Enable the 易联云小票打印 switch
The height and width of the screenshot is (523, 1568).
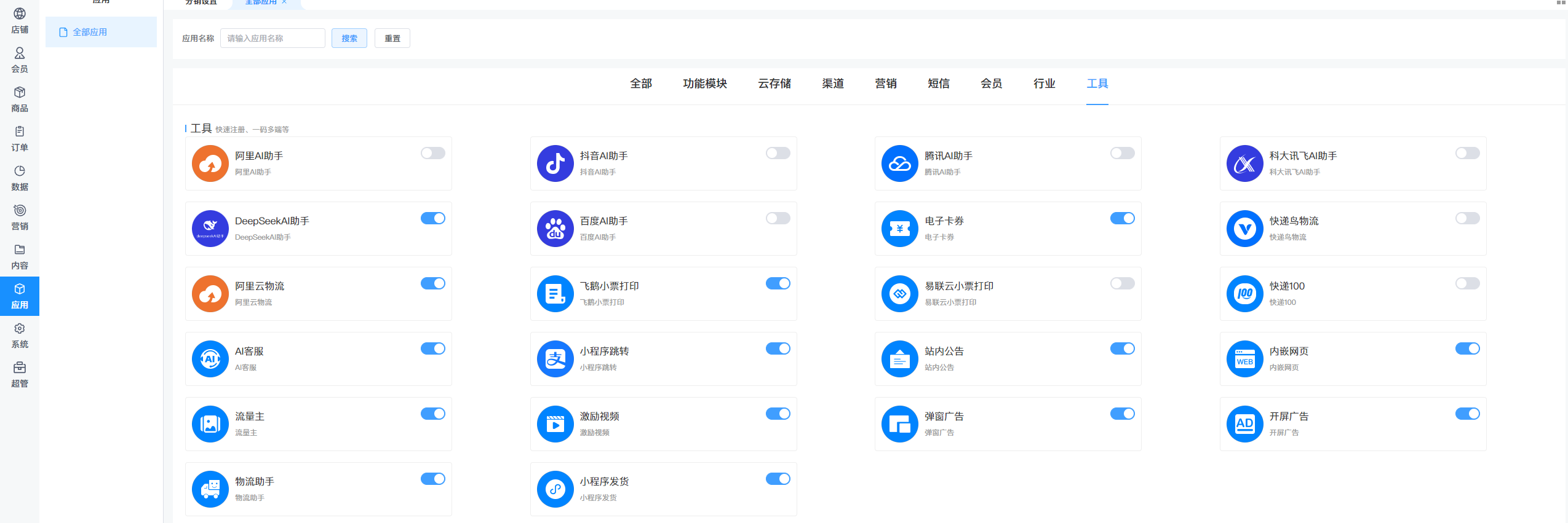click(x=1123, y=283)
